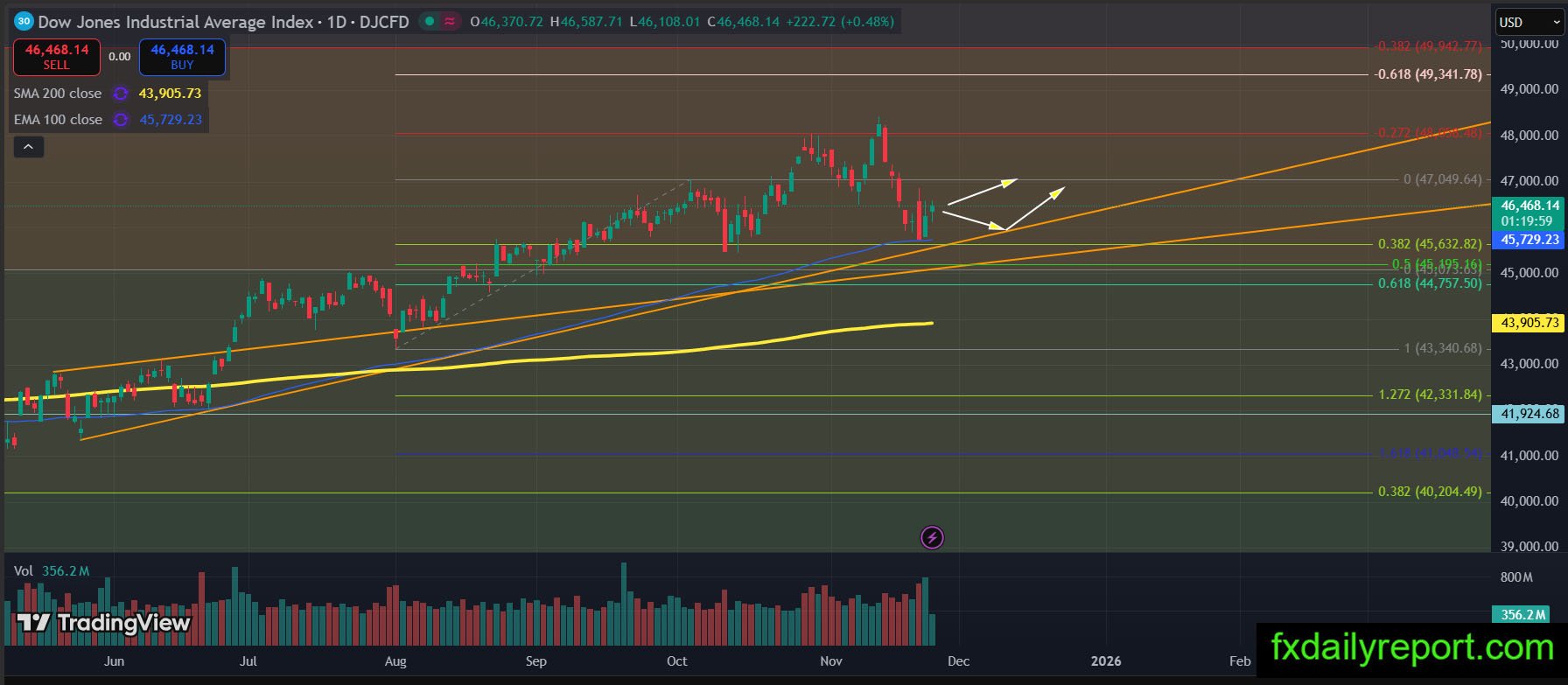
Task: Click the 800 M volume axis label
Action: (x=1516, y=577)
